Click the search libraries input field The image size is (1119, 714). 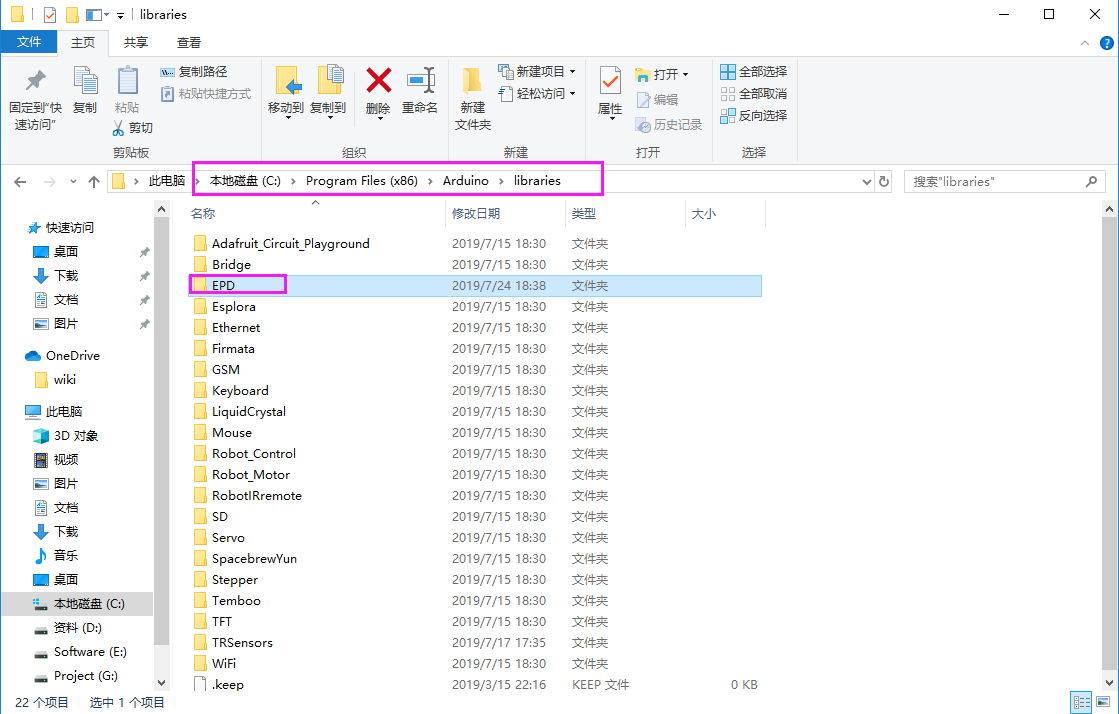[x=997, y=181]
